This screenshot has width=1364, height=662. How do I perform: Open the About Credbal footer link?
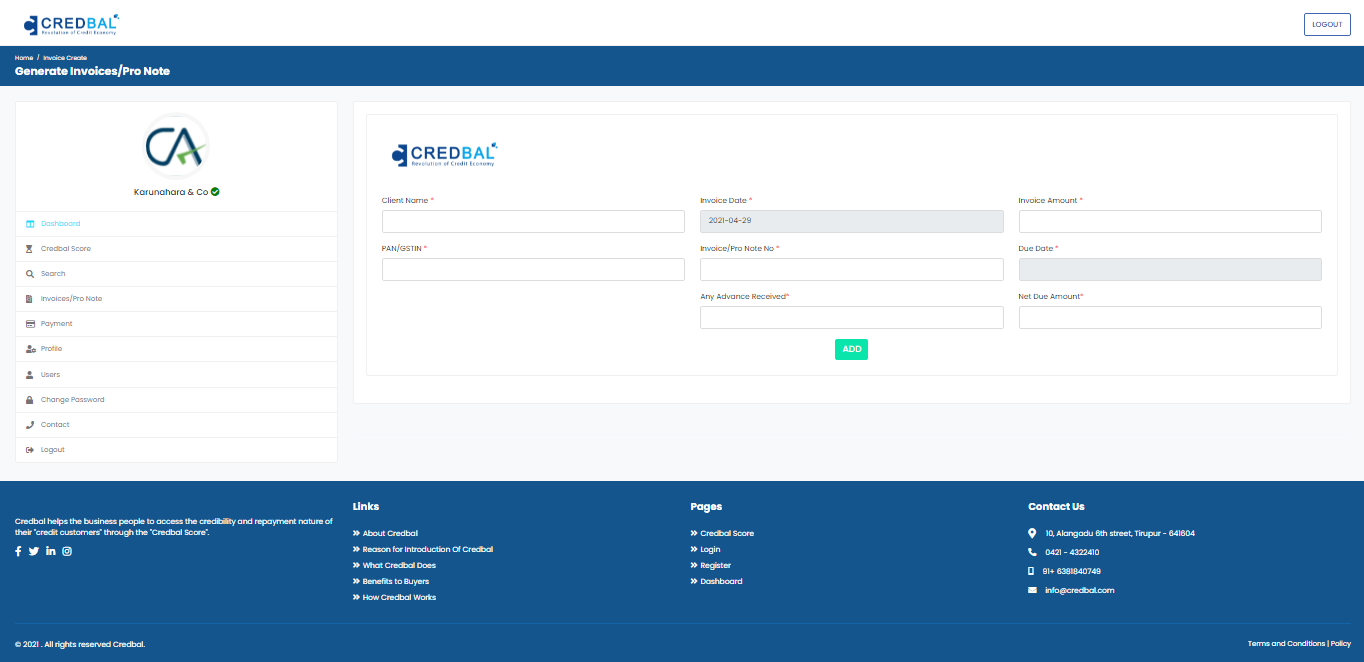click(390, 533)
